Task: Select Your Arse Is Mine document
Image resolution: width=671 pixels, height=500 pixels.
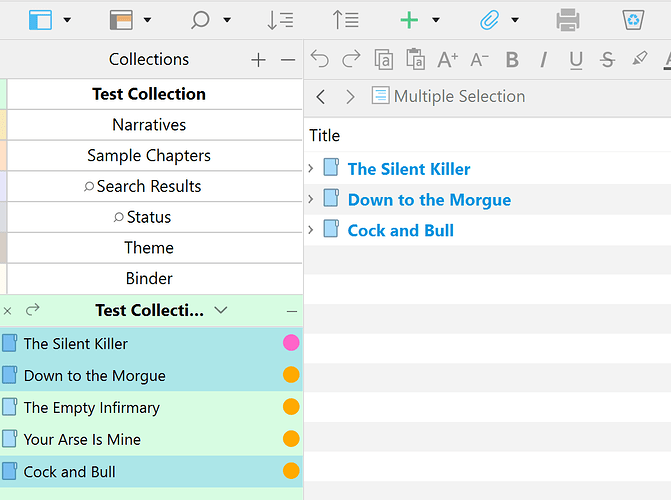Action: pyautogui.click(x=82, y=439)
